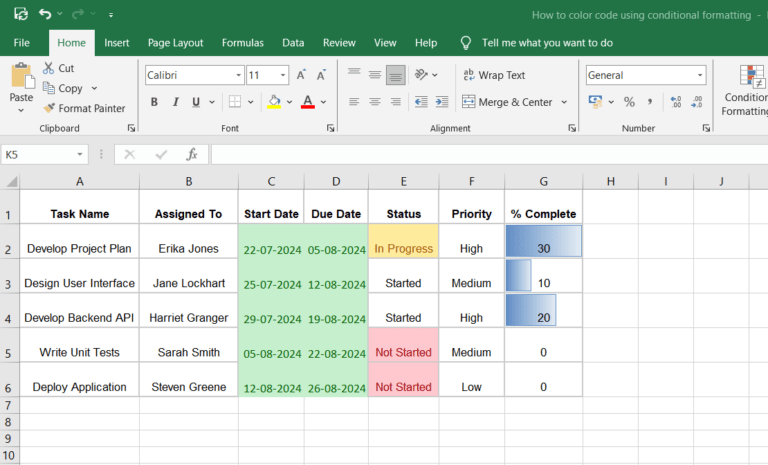The height and width of the screenshot is (465, 768).
Task: Click the Percent Style icon
Action: coord(629,102)
